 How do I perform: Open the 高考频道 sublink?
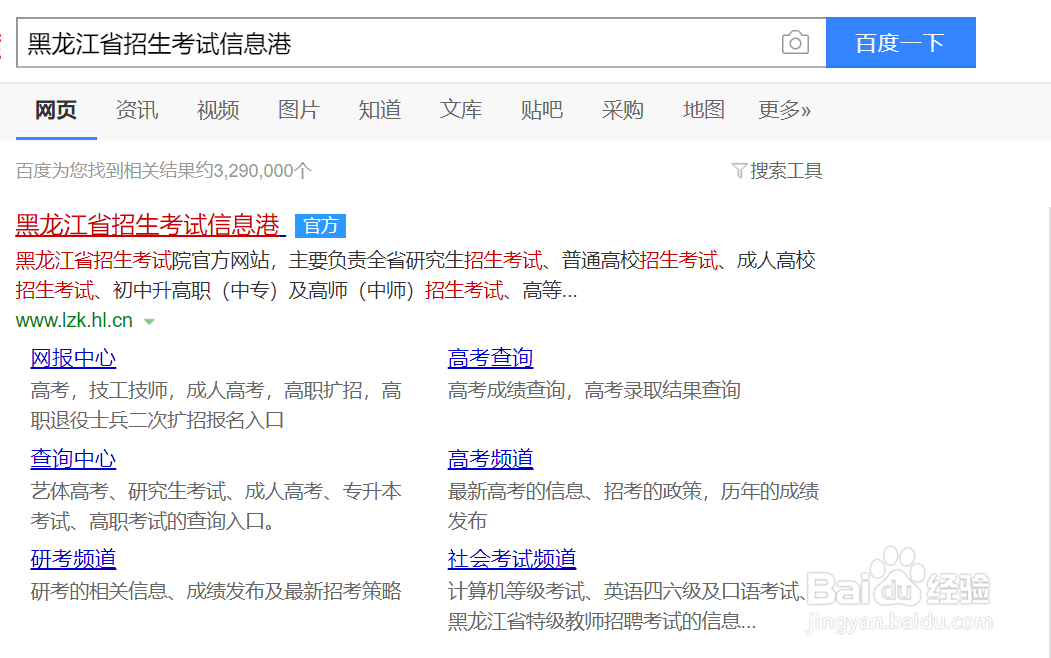pos(491,459)
